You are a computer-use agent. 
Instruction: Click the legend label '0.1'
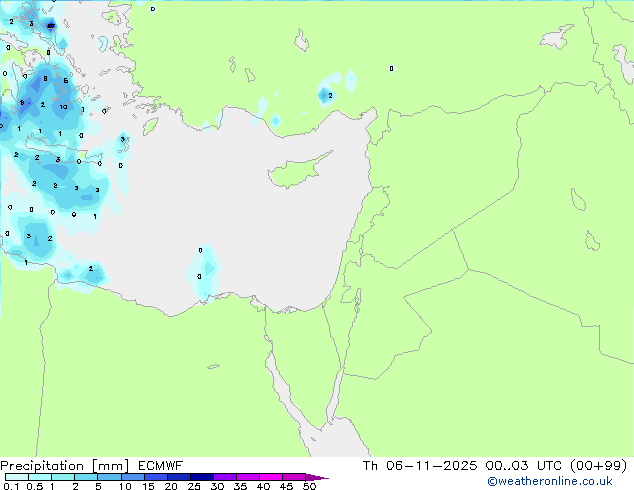11,486
